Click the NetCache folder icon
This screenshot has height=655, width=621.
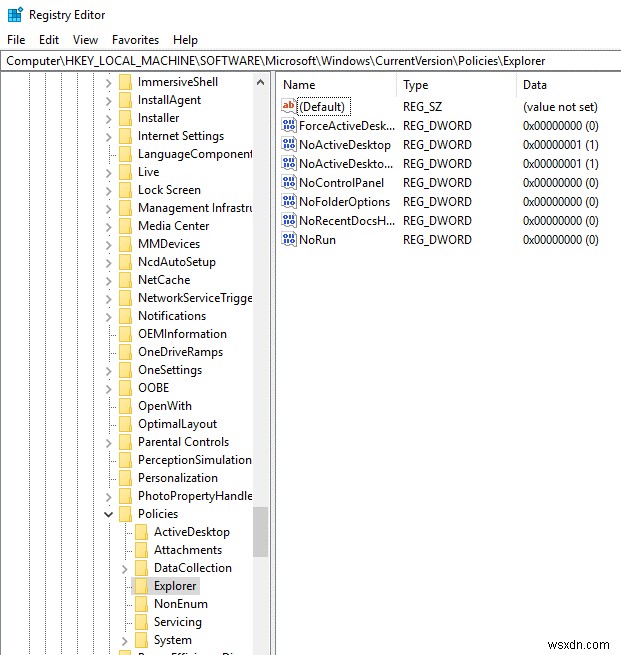coord(126,279)
